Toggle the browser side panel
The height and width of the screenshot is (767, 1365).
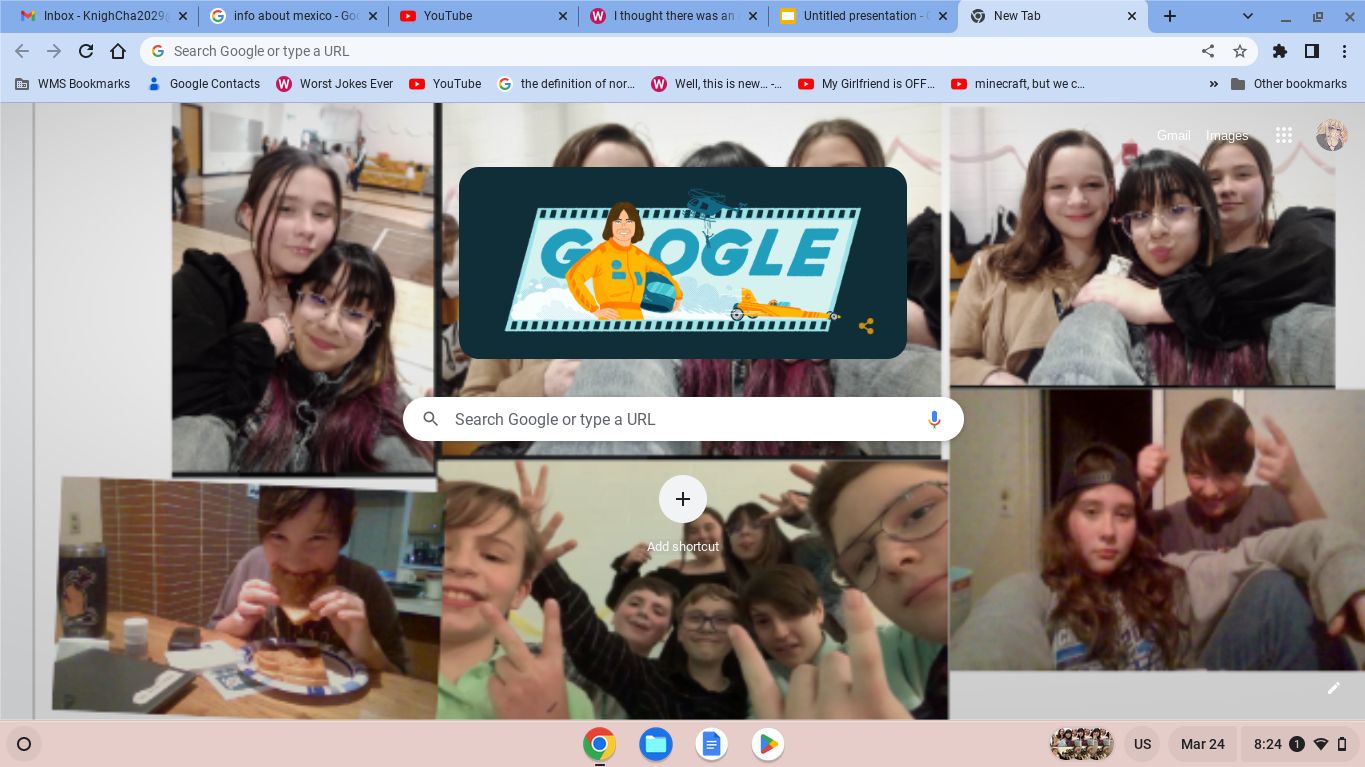point(1312,51)
